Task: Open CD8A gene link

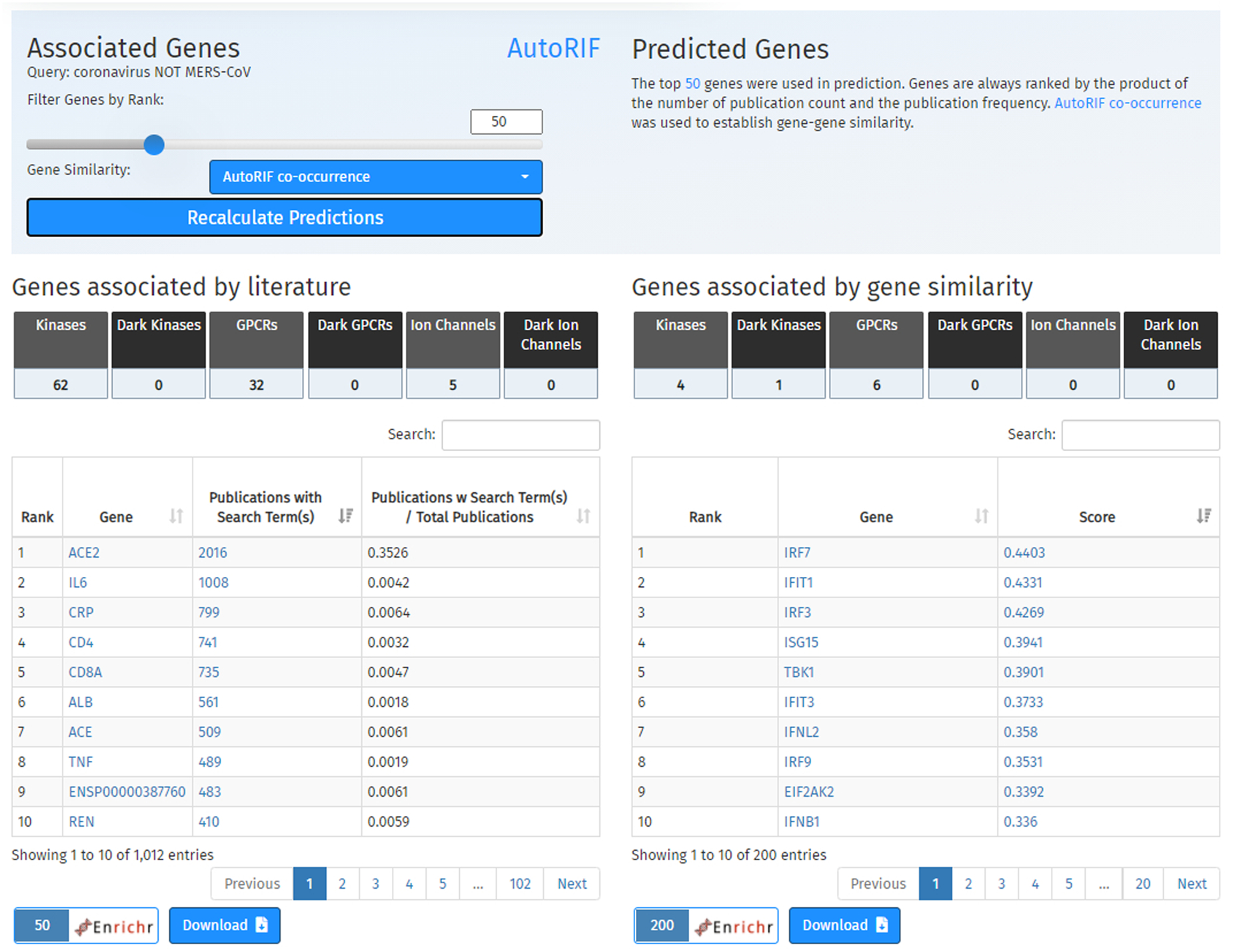Action: [85, 672]
